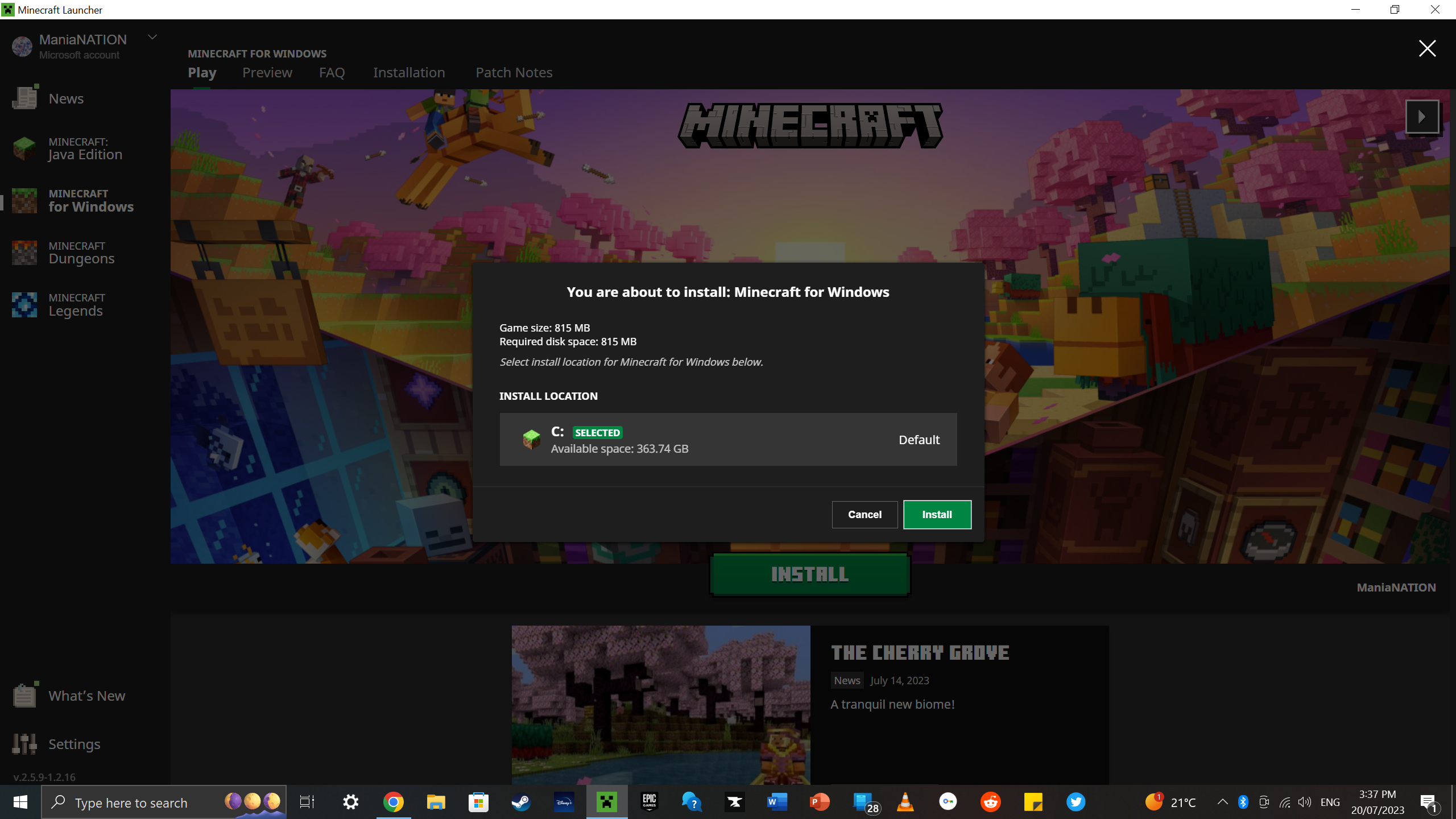Viewport: 1456px width, 819px height.
Task: Open the News section in sidebar
Action: click(65, 99)
